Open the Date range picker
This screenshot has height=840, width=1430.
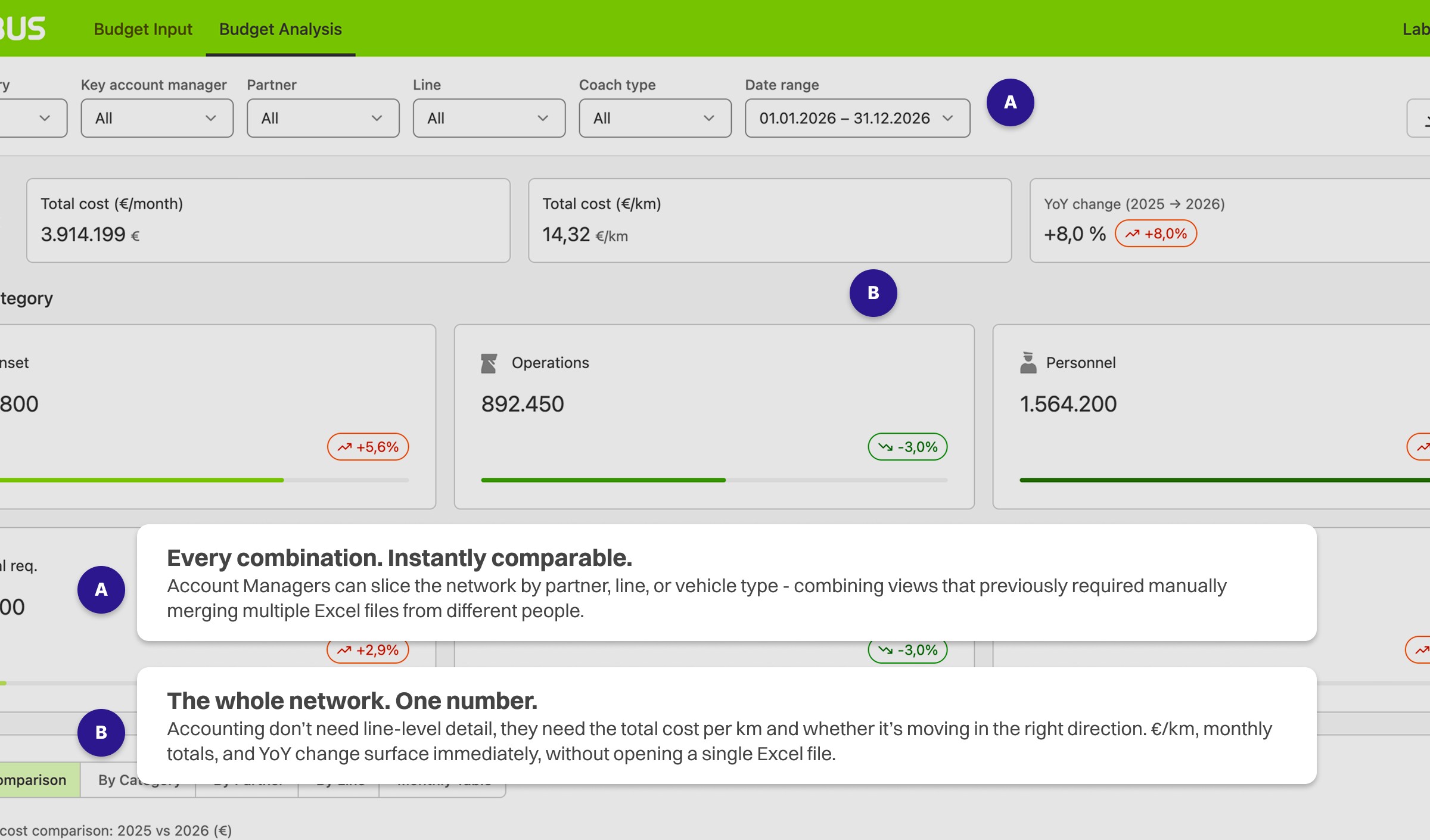[857, 118]
